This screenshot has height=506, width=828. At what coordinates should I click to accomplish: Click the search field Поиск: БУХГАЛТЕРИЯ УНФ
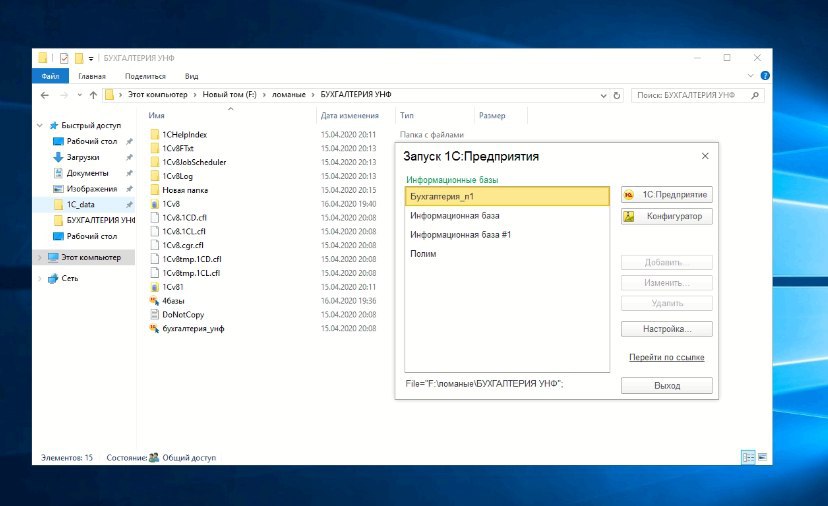[x=692, y=95]
